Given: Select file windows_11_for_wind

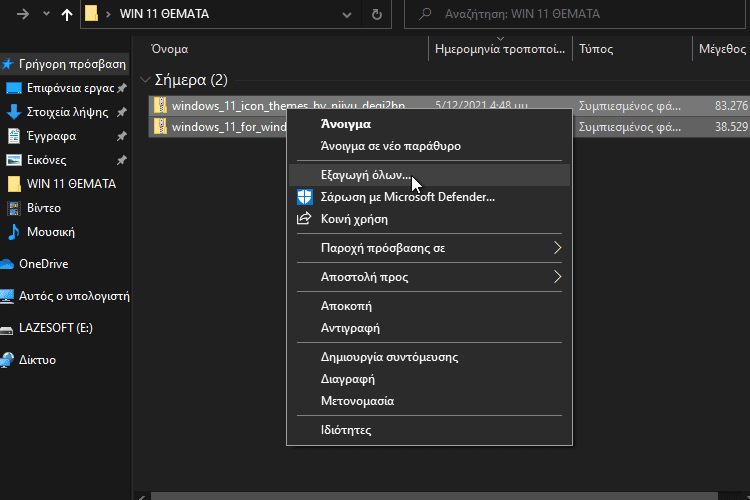Looking at the screenshot, I should (229, 127).
